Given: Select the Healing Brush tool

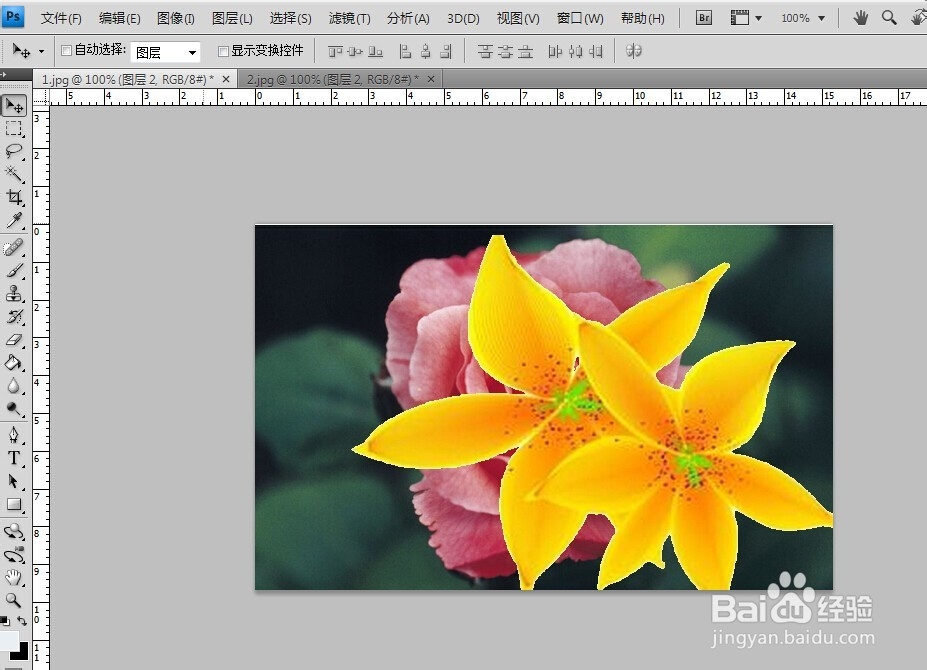Looking at the screenshot, I should tap(14, 247).
